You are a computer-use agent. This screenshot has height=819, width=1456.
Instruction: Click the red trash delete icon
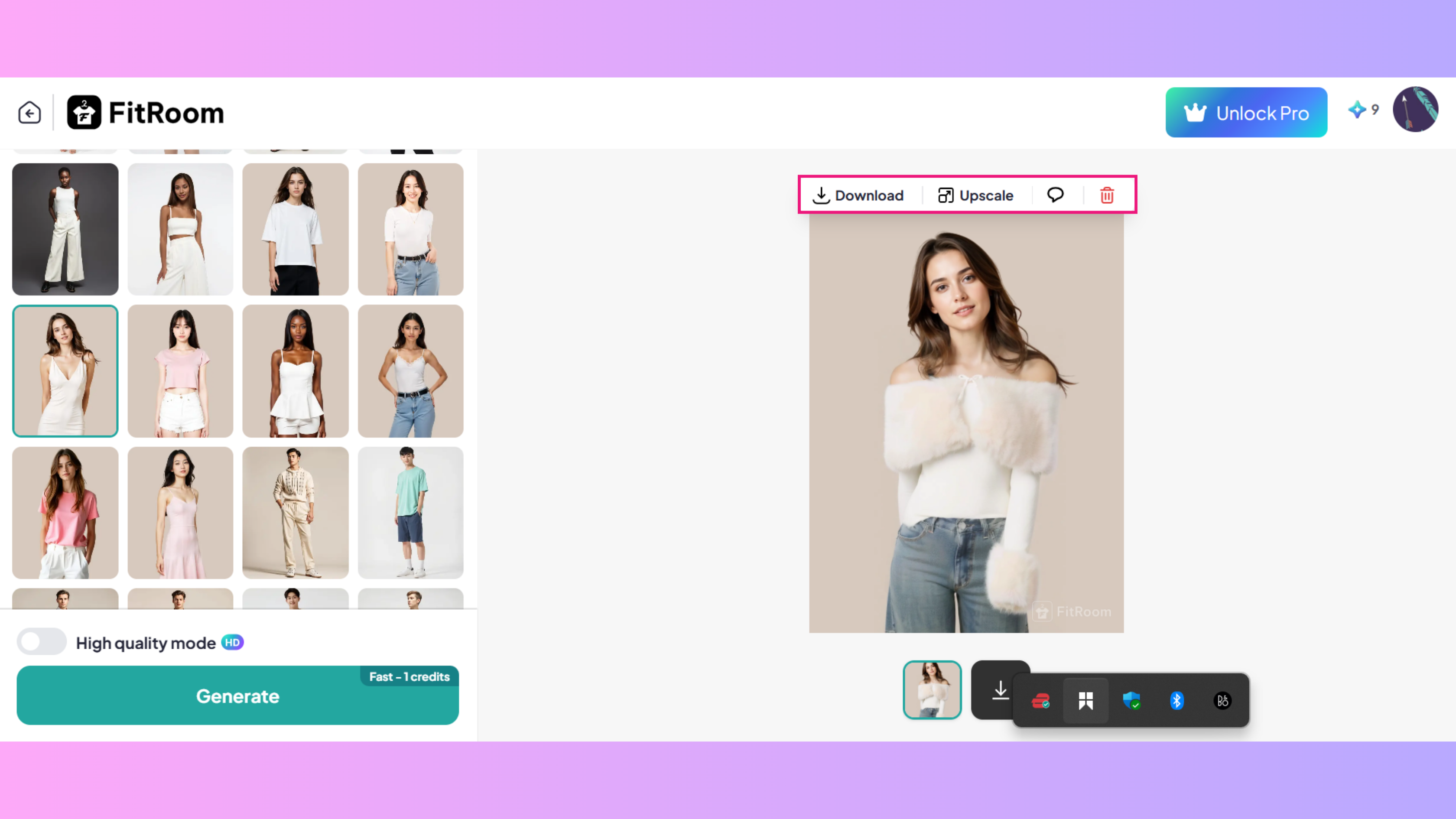1107,195
